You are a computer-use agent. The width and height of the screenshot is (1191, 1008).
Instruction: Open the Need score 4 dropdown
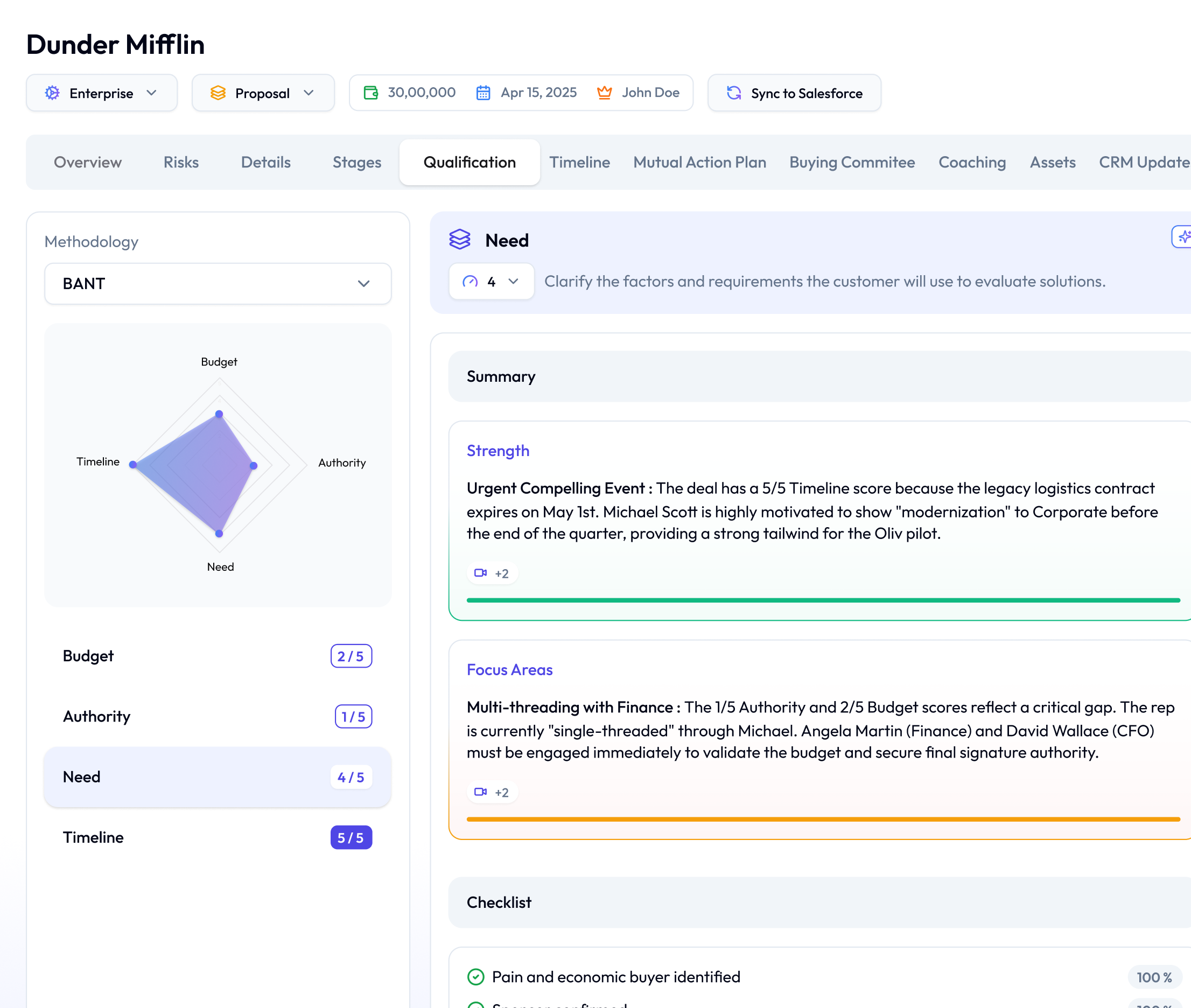pyautogui.click(x=492, y=281)
